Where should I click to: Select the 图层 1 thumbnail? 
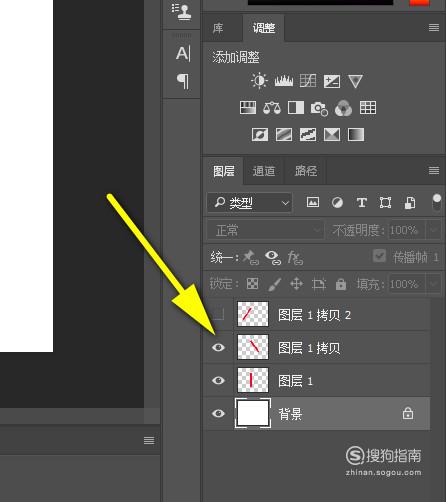click(x=253, y=380)
